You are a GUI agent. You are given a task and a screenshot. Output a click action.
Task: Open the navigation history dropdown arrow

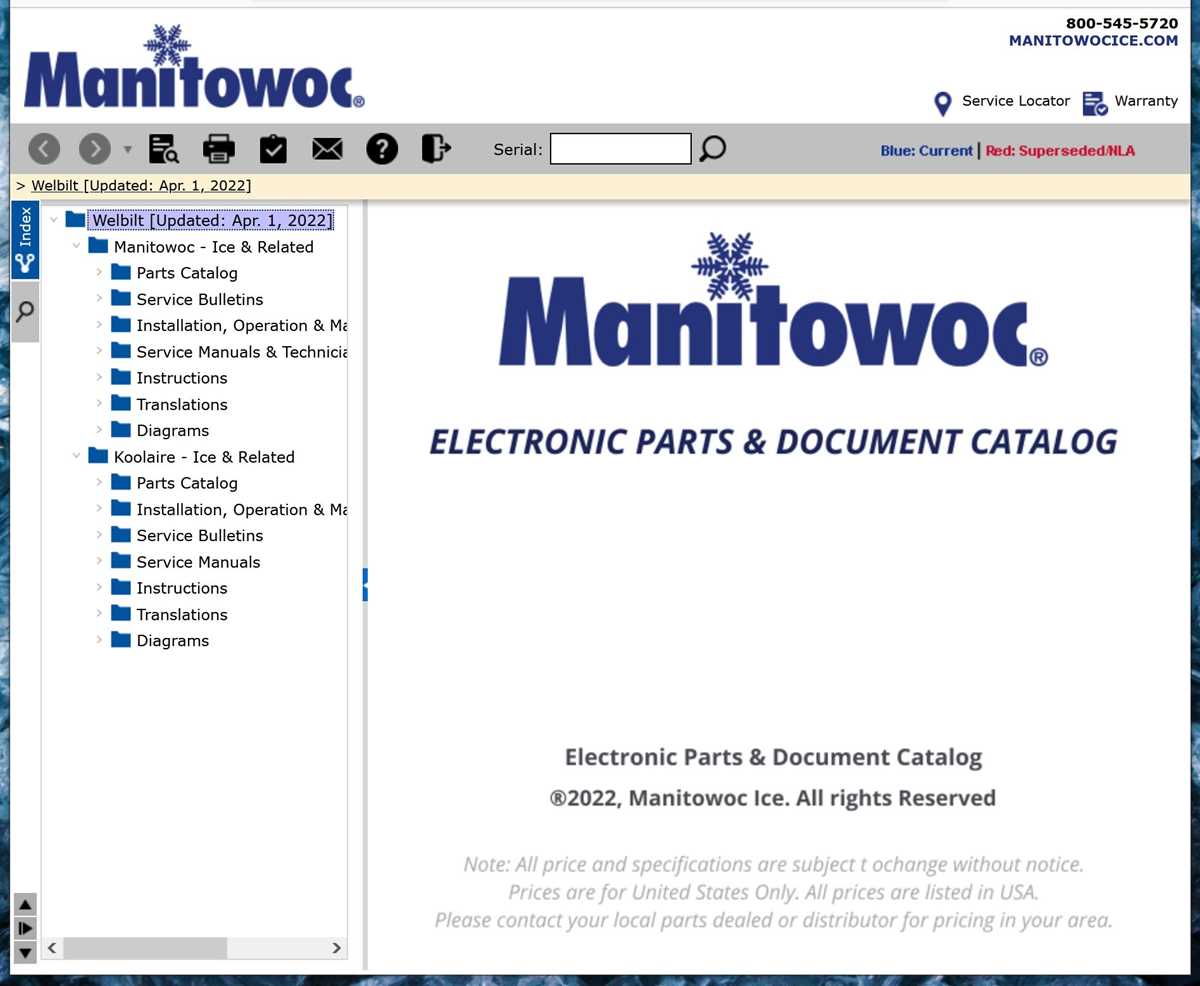pos(127,150)
